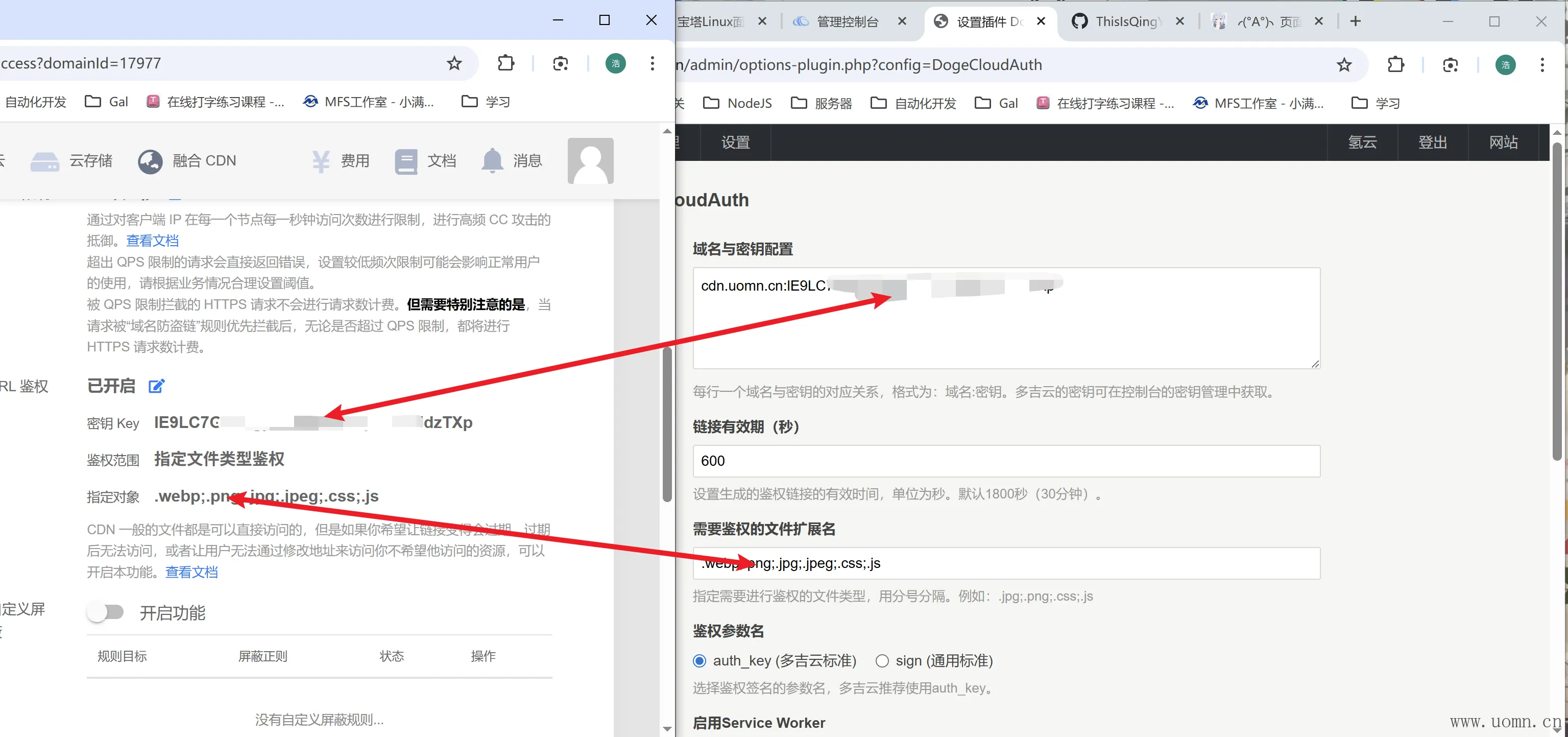This screenshot has width=1568, height=737.
Task: Open the 云存储 storage icon
Action: tap(44, 161)
